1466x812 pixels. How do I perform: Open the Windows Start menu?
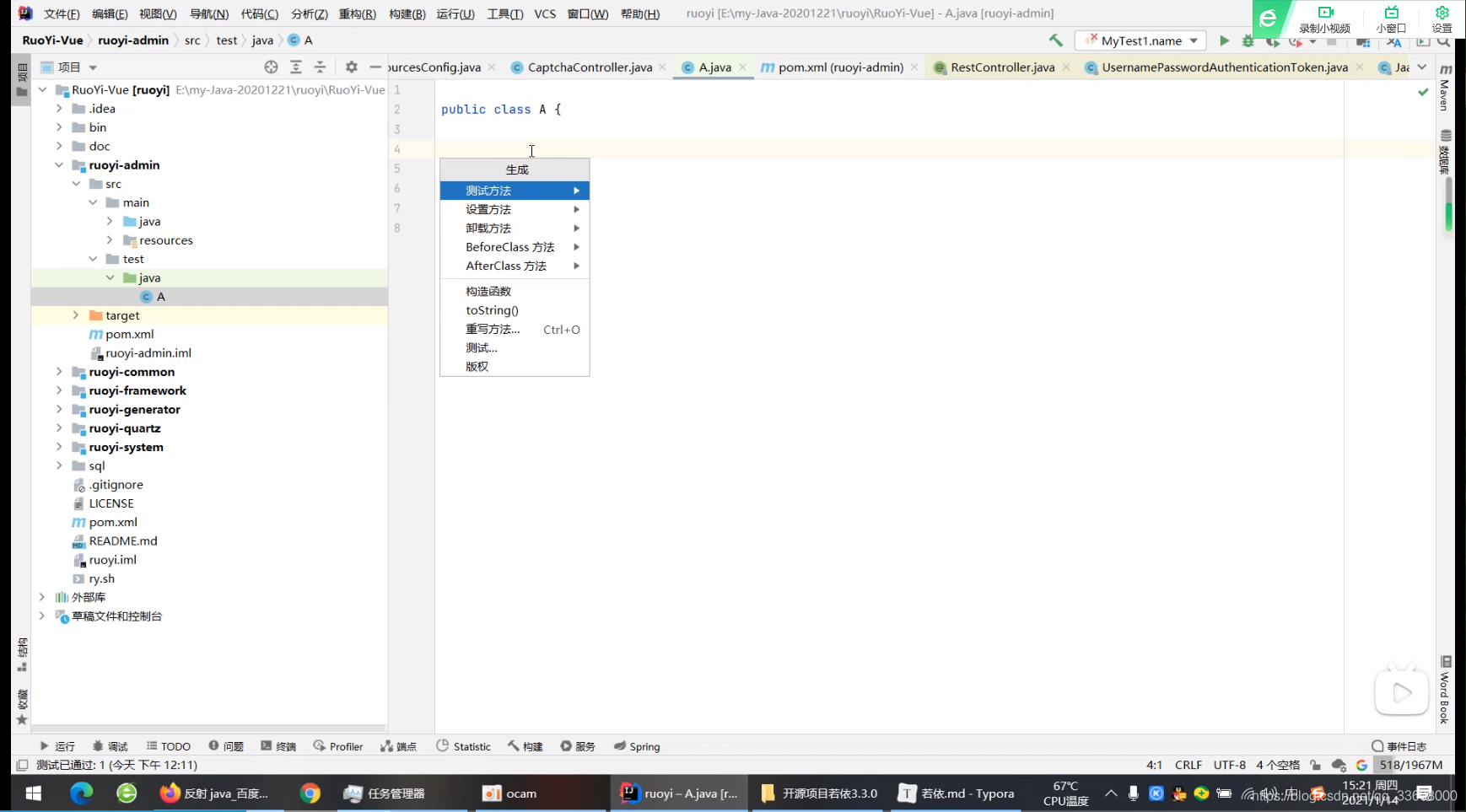34,793
